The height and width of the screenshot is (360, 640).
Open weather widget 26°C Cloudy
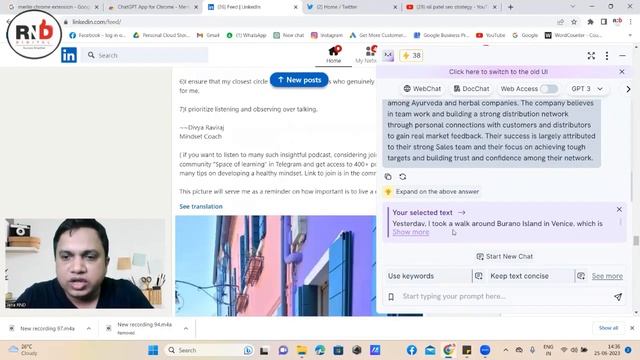click(x=24, y=350)
